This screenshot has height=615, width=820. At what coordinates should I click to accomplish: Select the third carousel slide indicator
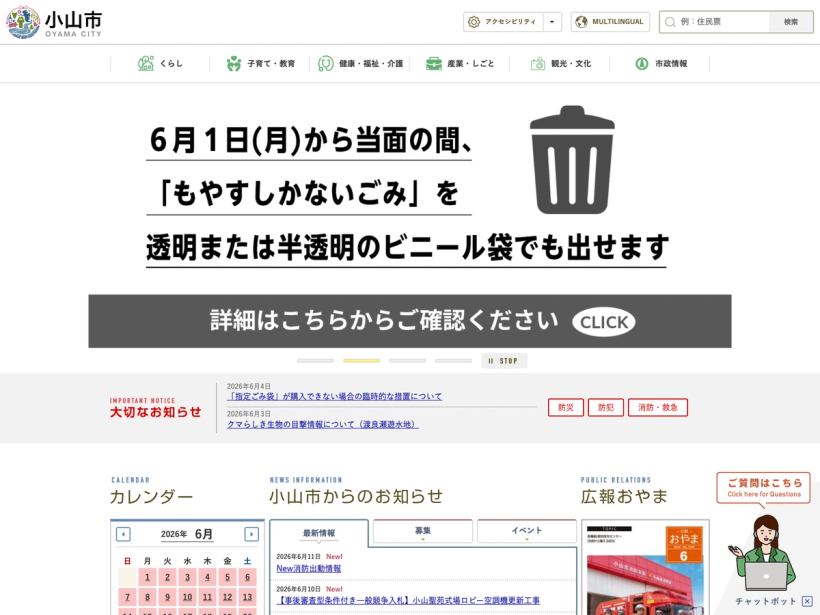407,361
